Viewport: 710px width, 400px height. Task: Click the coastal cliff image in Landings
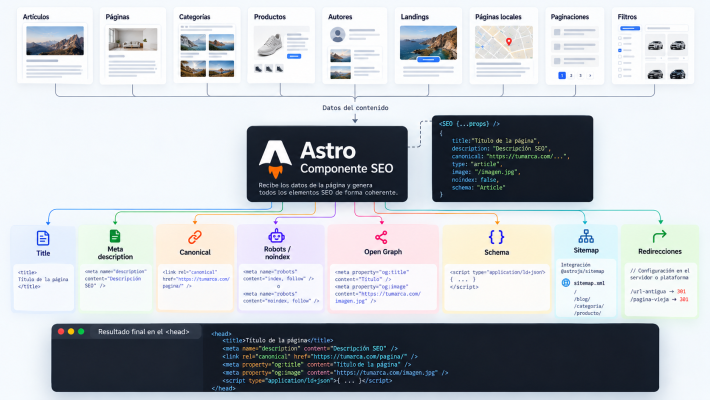pyautogui.click(x=428, y=43)
